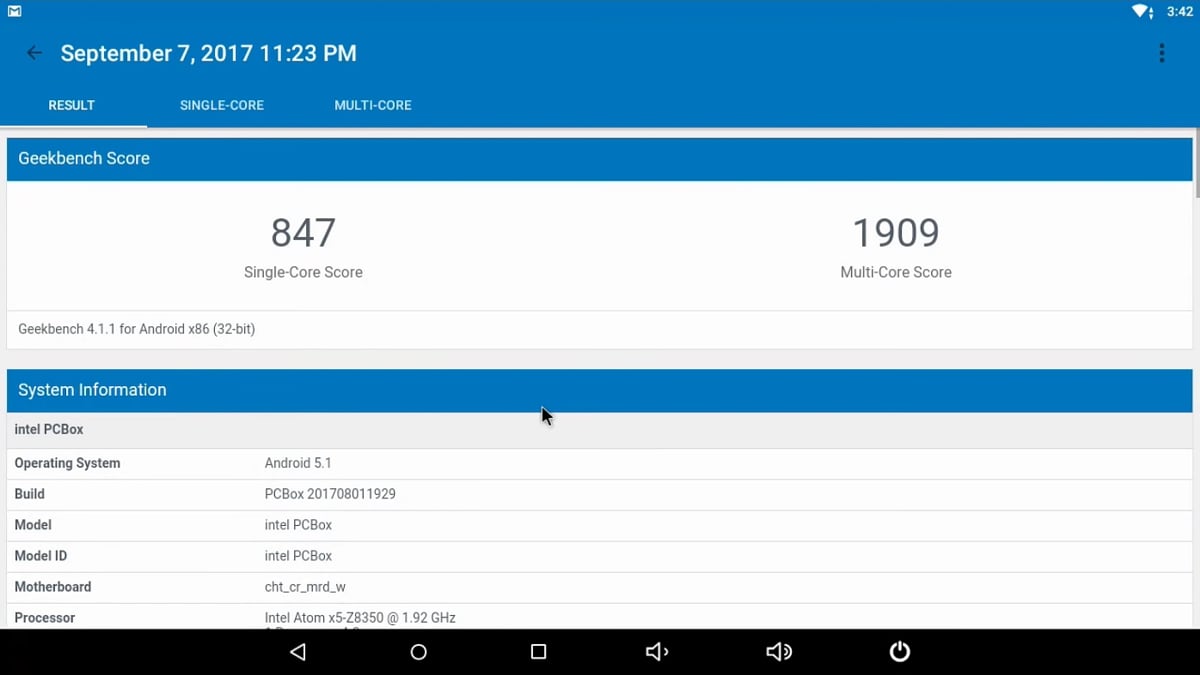The height and width of the screenshot is (675, 1200).
Task: Tap the September 7, 2017 title
Action: 208,53
